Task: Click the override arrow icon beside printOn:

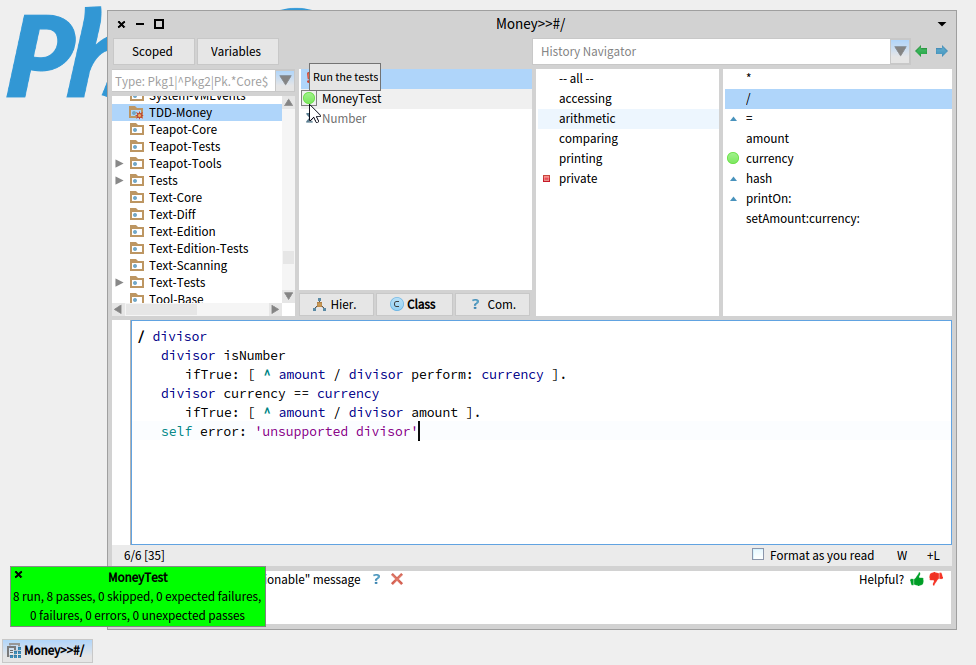Action: [x=733, y=199]
